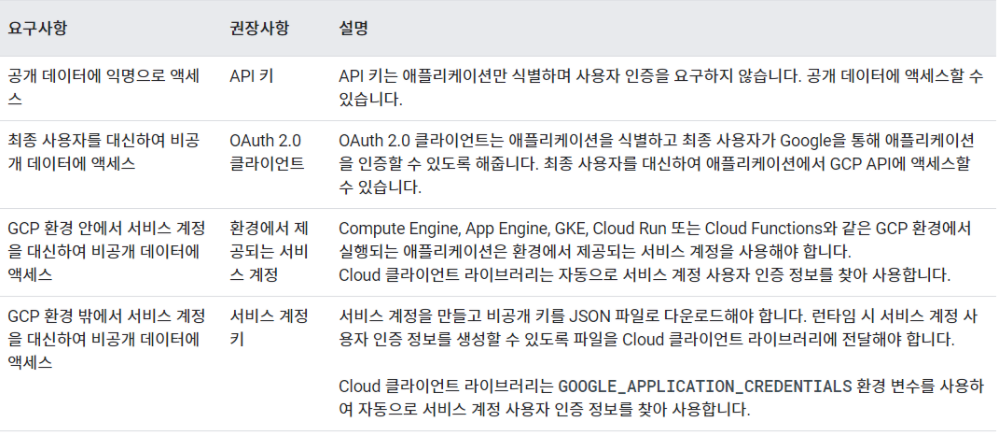
Task: Click the '설명' column header
Action: point(353,29)
